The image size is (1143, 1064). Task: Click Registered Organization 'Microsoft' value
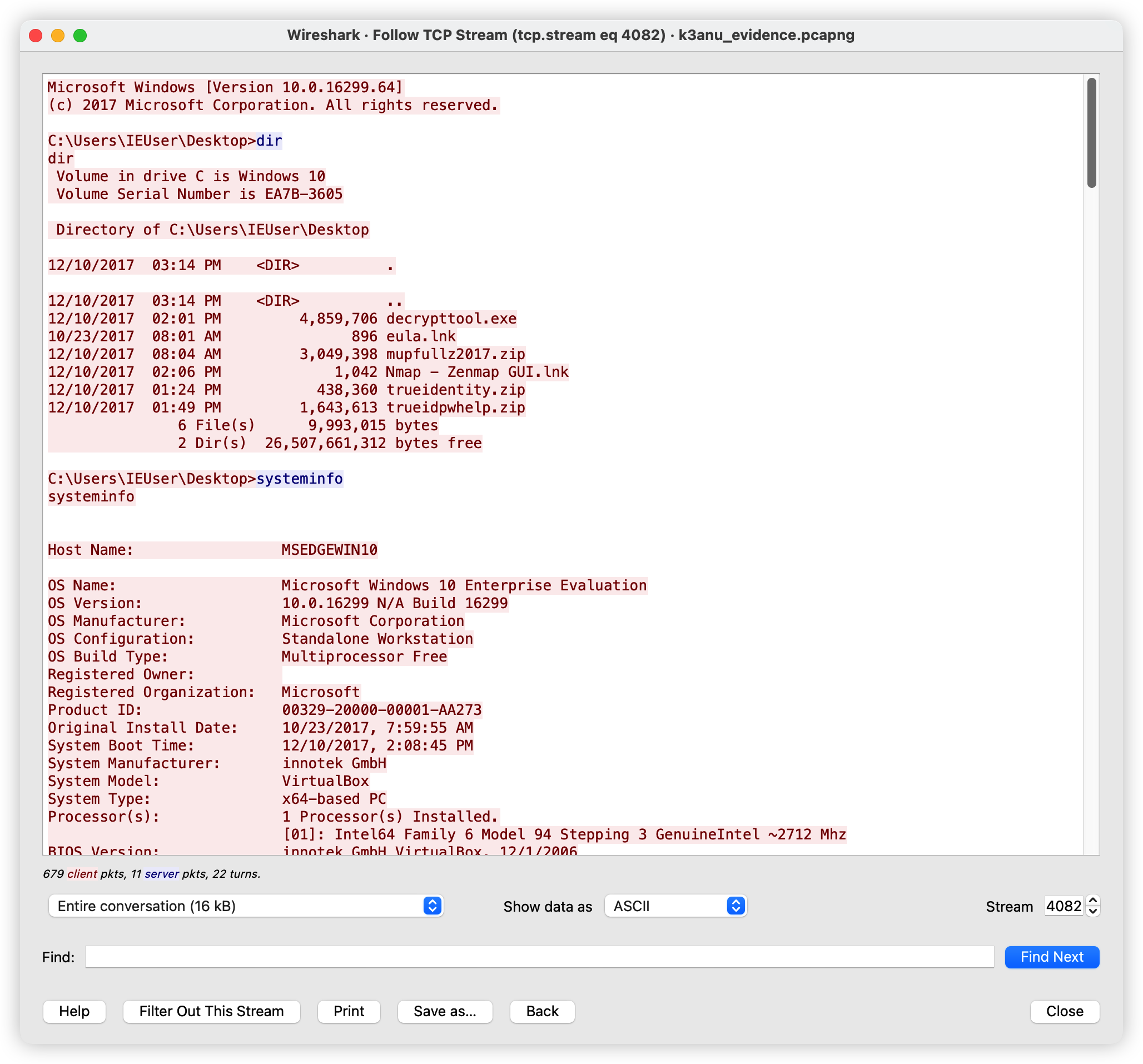(x=321, y=692)
